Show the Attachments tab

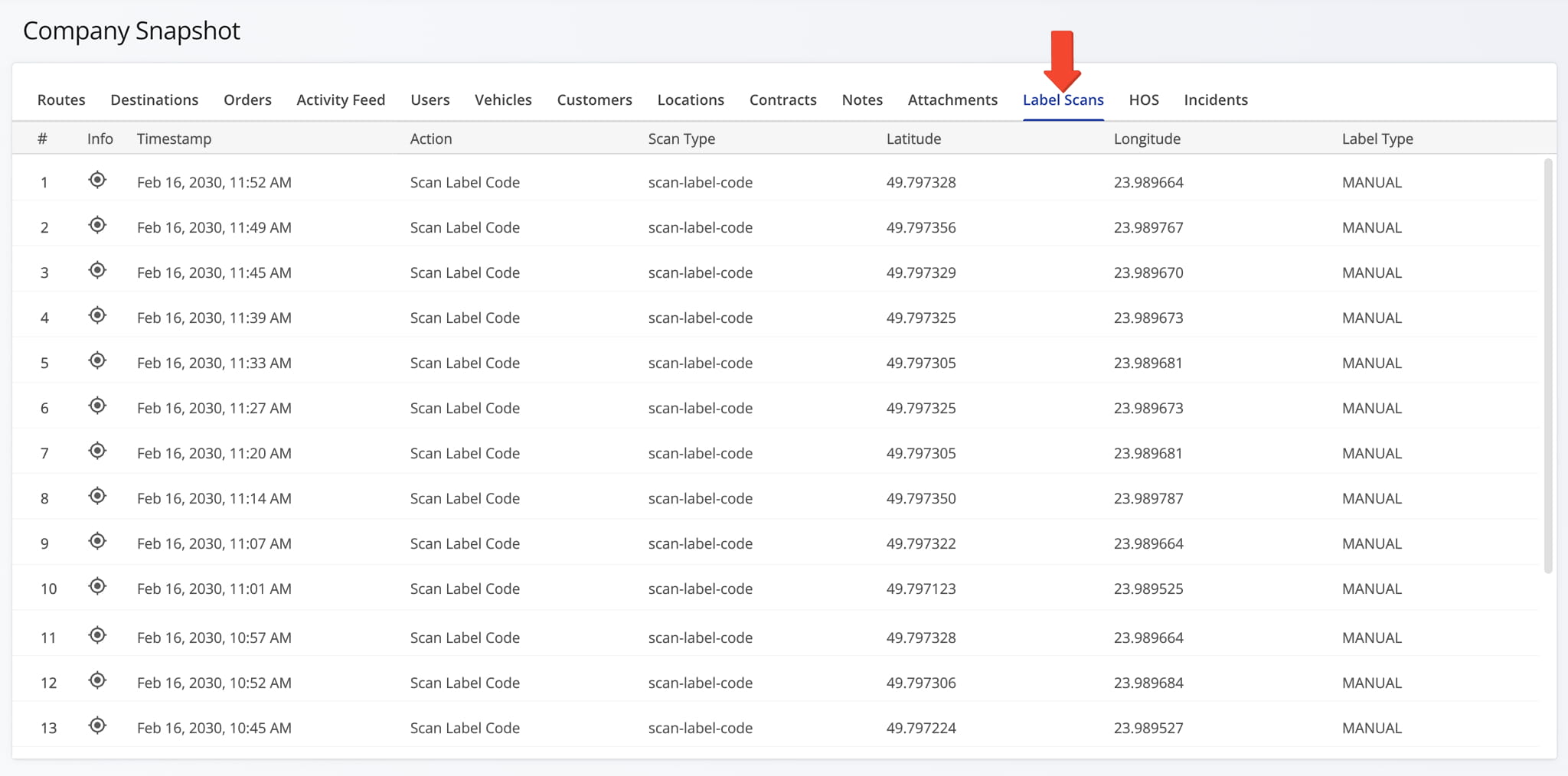952,99
